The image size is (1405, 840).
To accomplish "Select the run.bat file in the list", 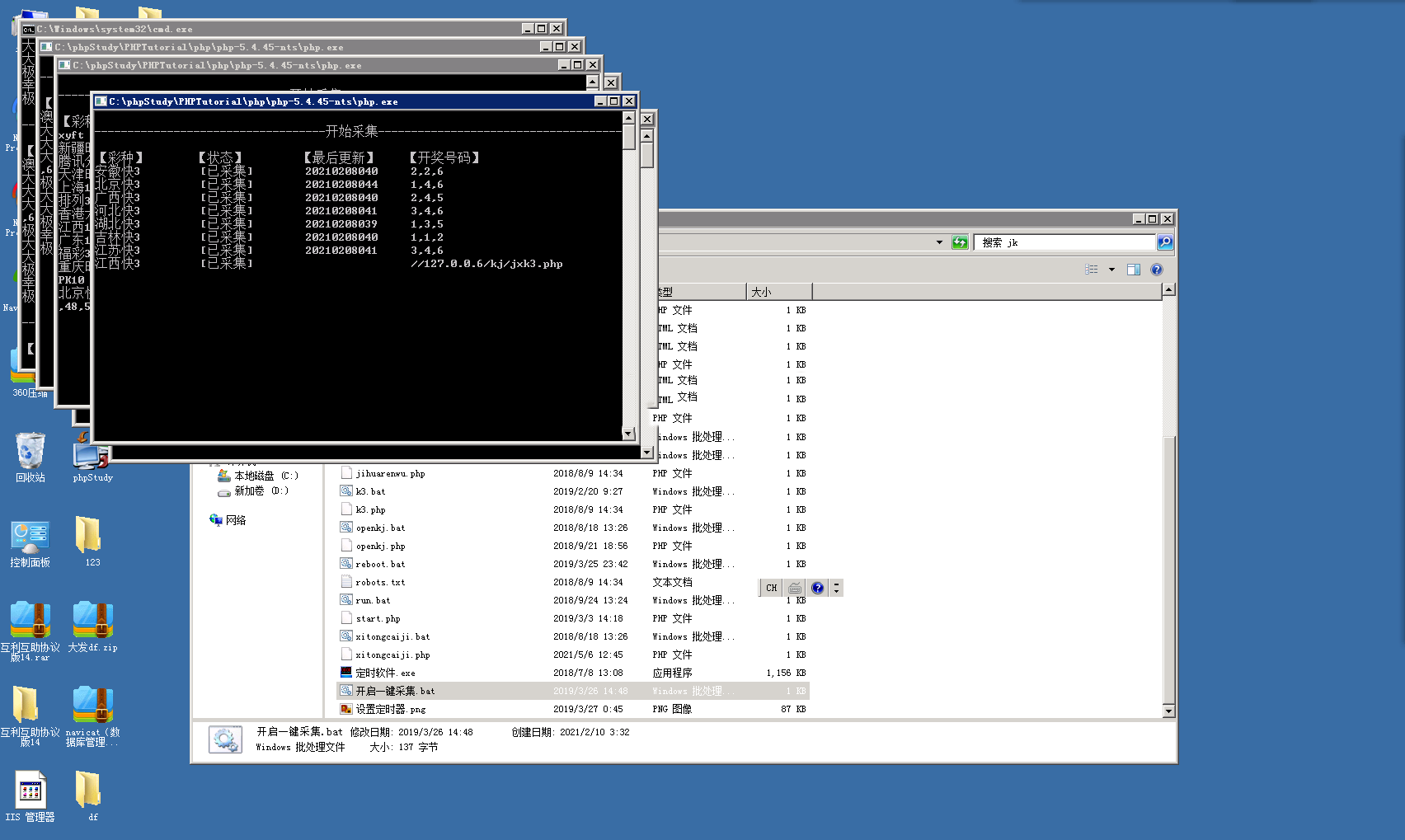I will pyautogui.click(x=373, y=600).
